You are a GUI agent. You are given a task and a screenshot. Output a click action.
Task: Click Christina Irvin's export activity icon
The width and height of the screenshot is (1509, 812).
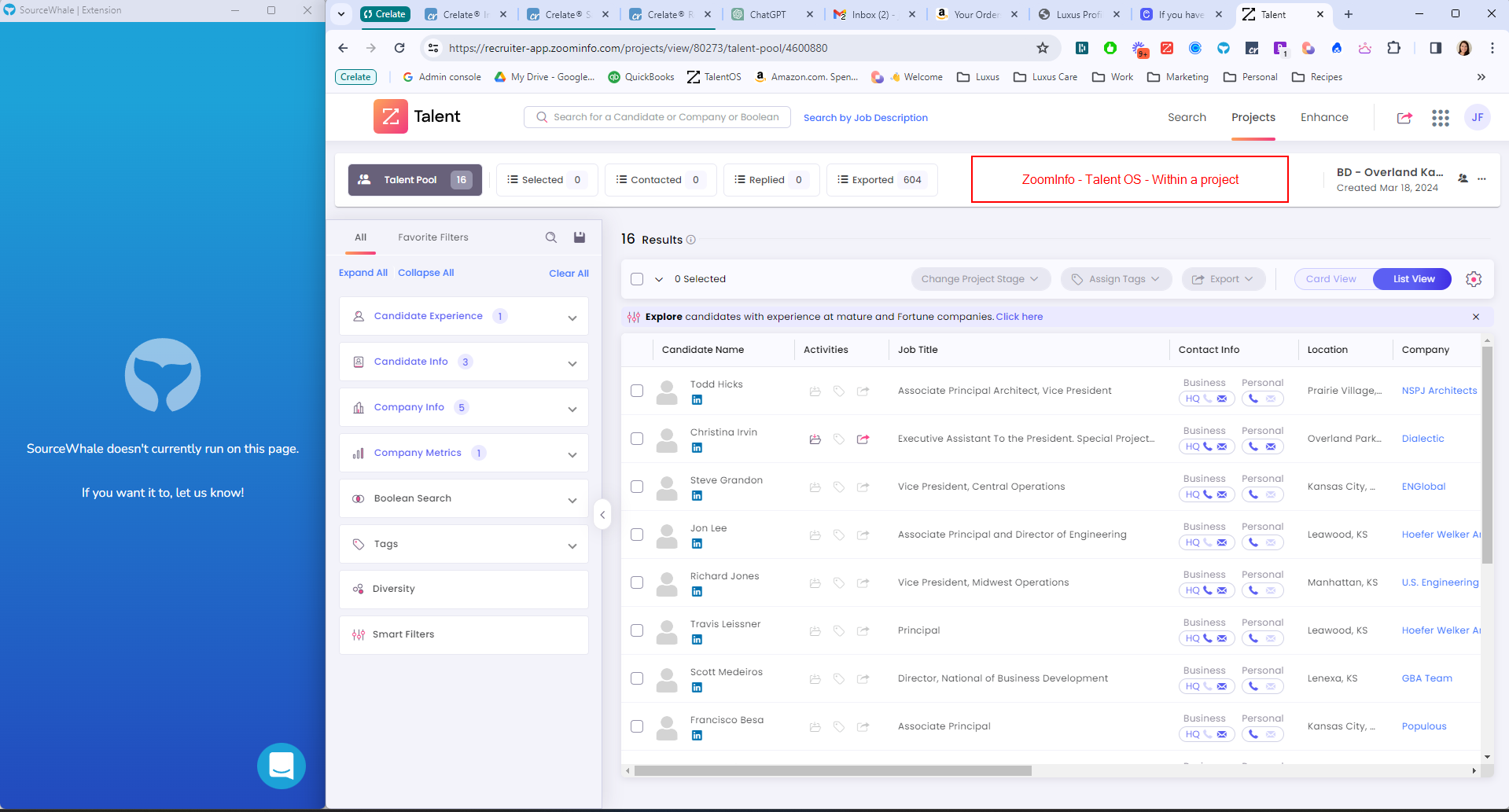click(x=863, y=439)
